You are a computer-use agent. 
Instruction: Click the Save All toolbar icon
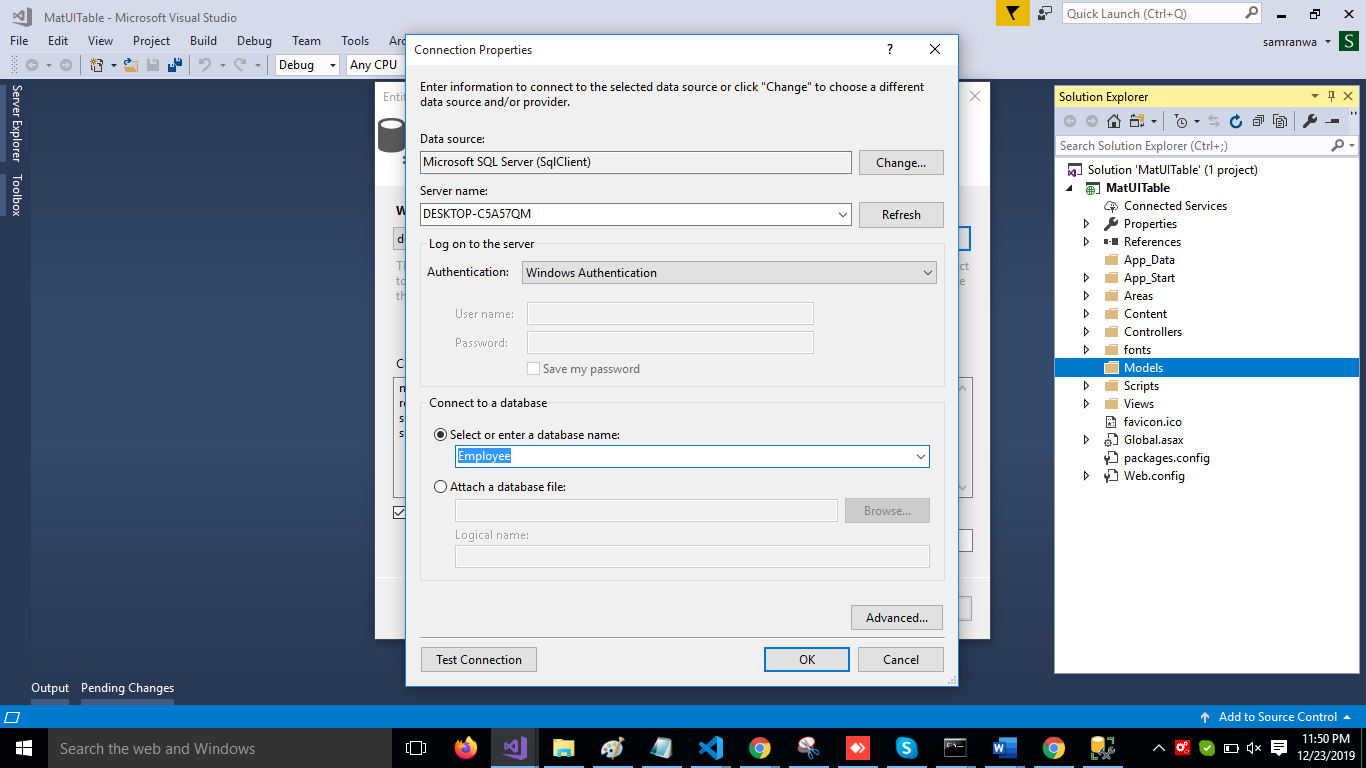tap(175, 65)
